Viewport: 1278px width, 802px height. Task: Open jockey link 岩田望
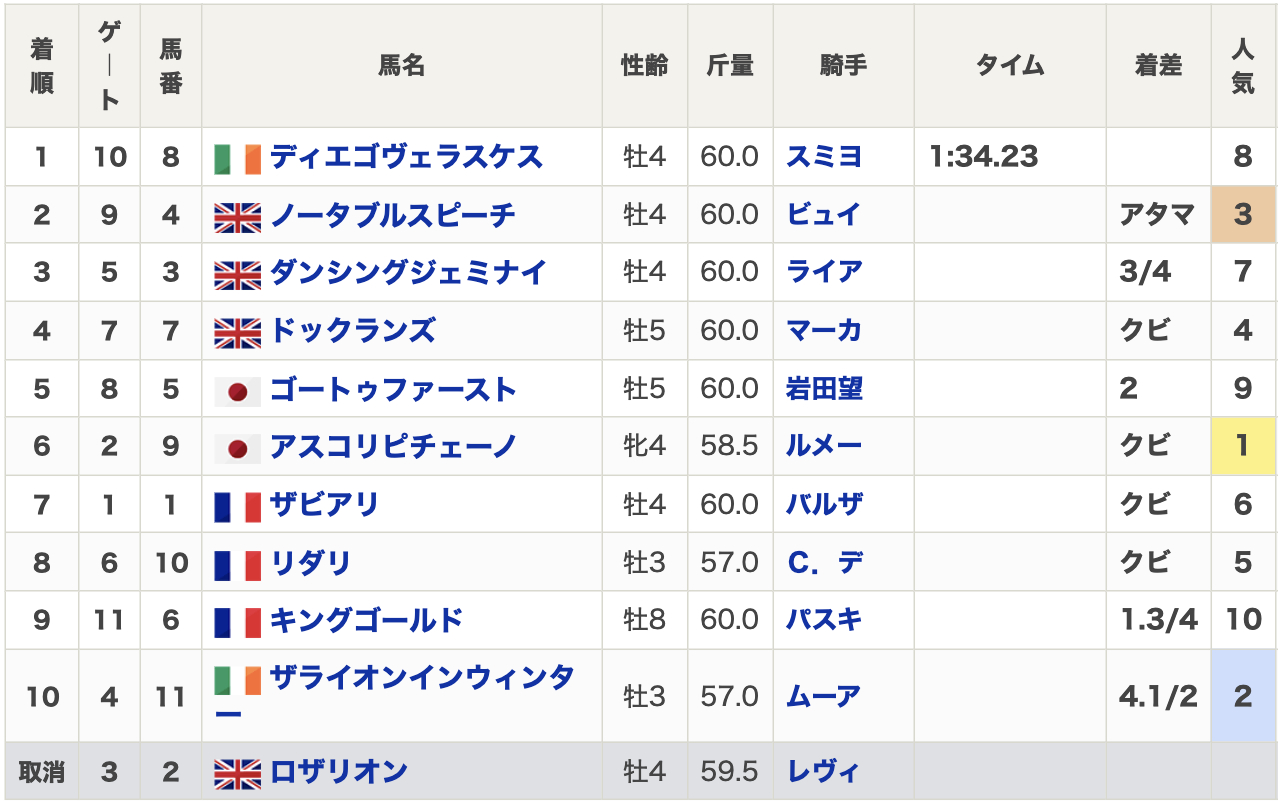coord(824,388)
